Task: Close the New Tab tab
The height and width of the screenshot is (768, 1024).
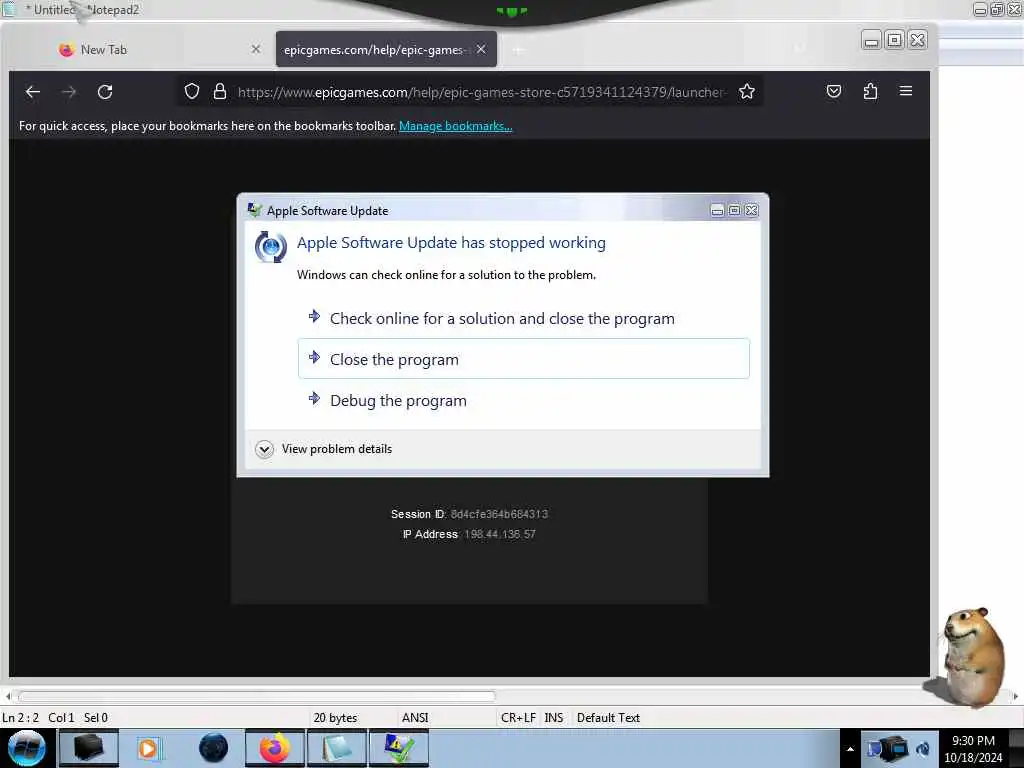Action: 255,49
